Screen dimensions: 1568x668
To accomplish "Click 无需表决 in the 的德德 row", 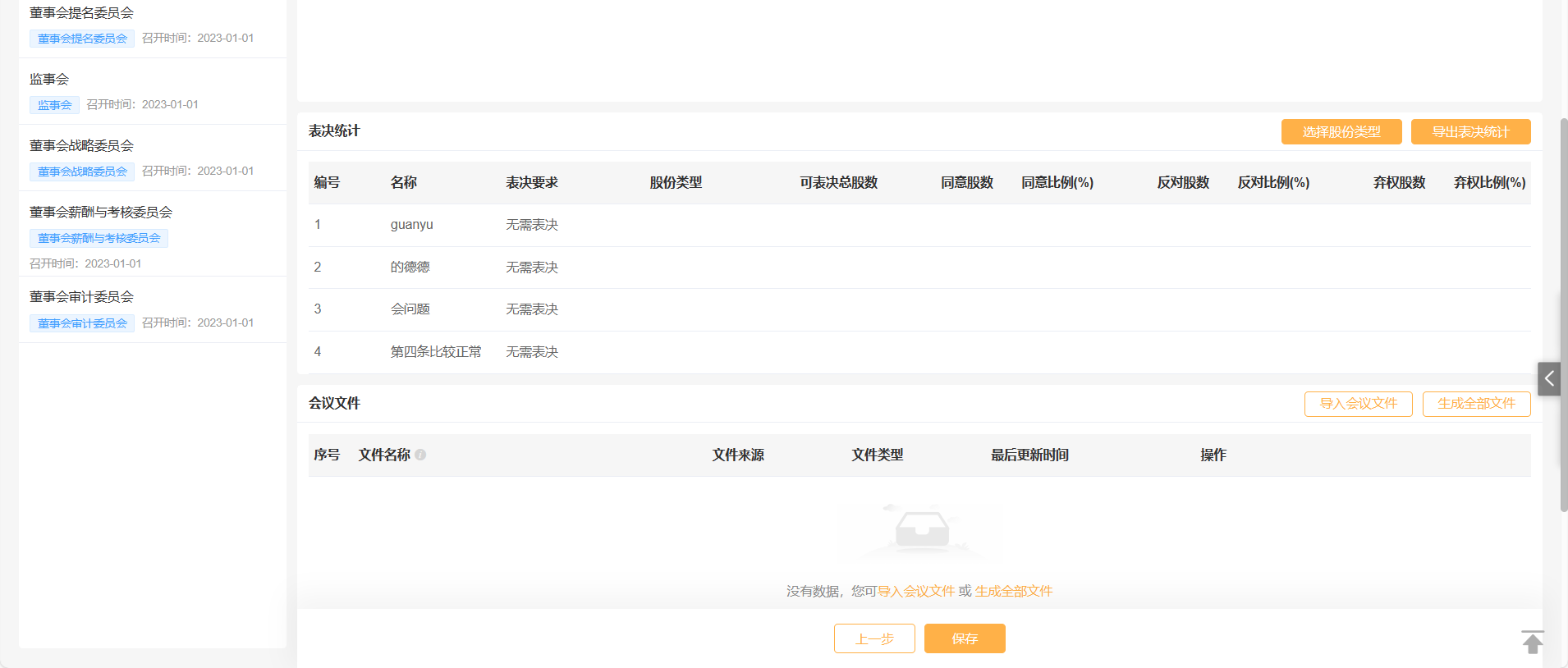I will click(x=532, y=268).
